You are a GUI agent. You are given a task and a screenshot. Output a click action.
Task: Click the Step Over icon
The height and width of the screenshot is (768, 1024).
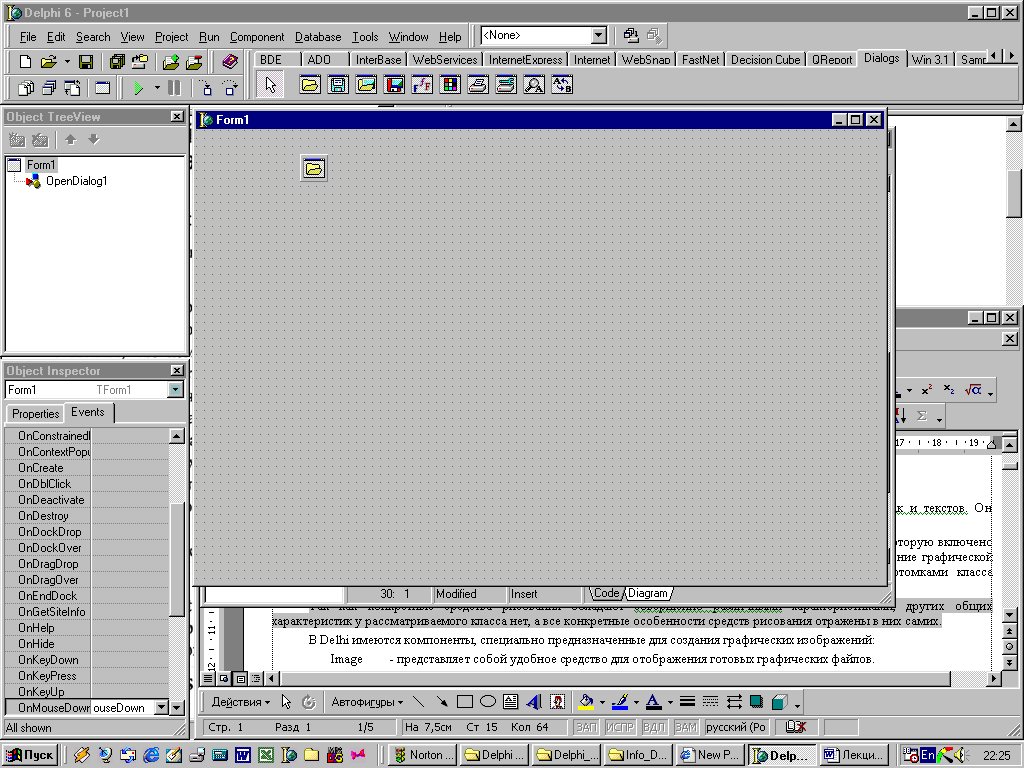tap(229, 88)
